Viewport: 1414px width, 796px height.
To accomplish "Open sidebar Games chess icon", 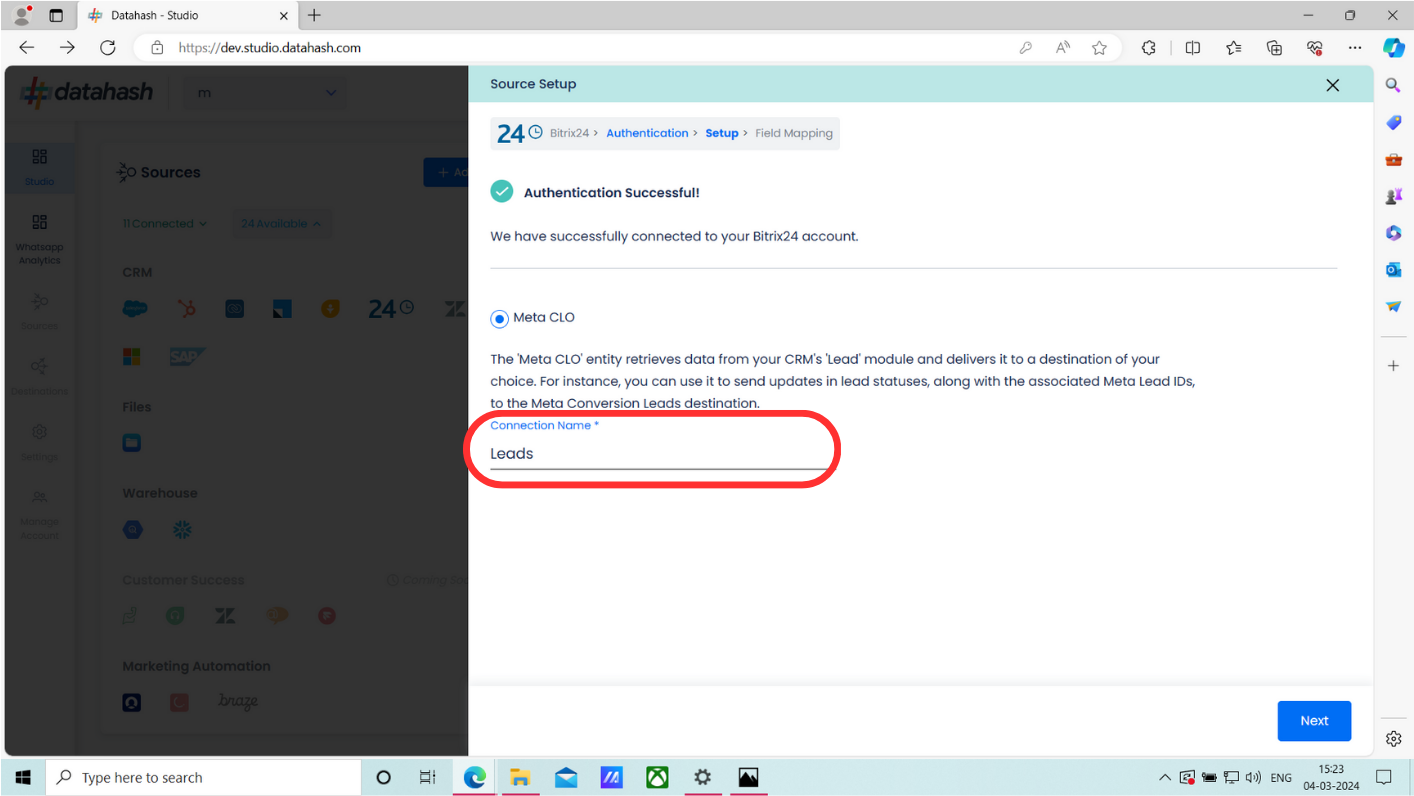I will pyautogui.click(x=1393, y=196).
